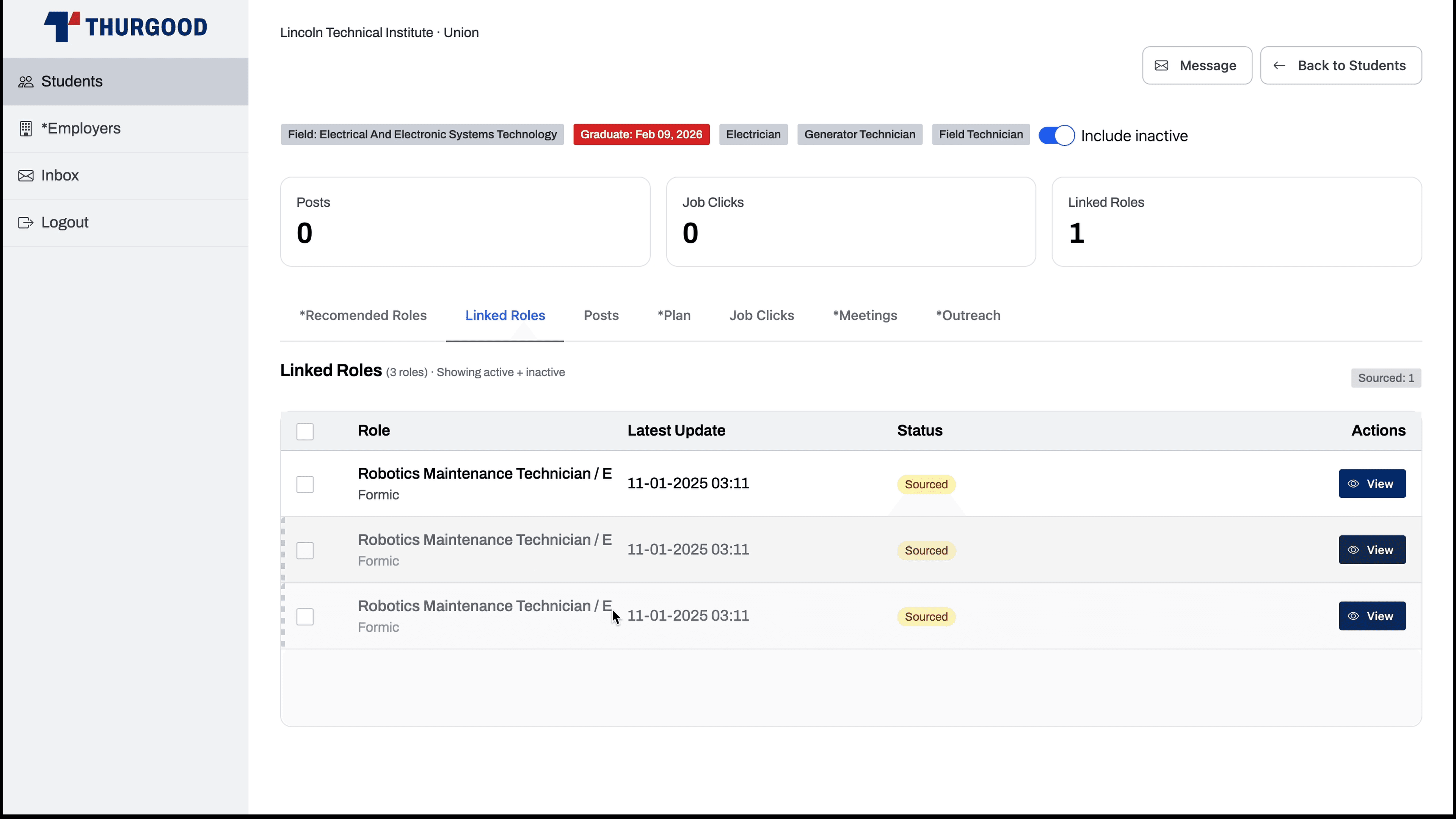Click the envelope icon on the Message button

tap(1161, 65)
